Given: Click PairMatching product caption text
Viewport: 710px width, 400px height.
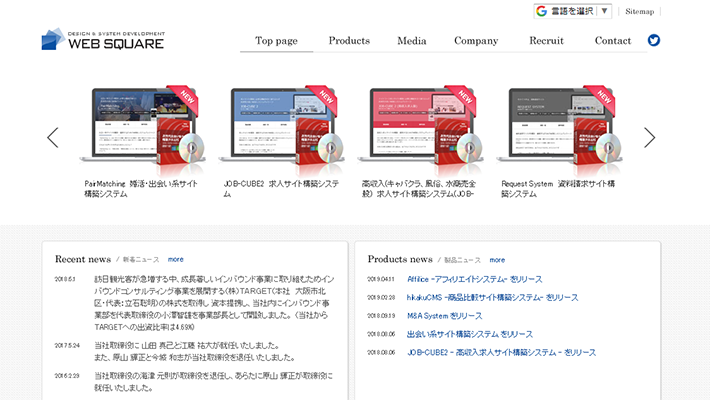Looking at the screenshot, I should tap(141, 189).
